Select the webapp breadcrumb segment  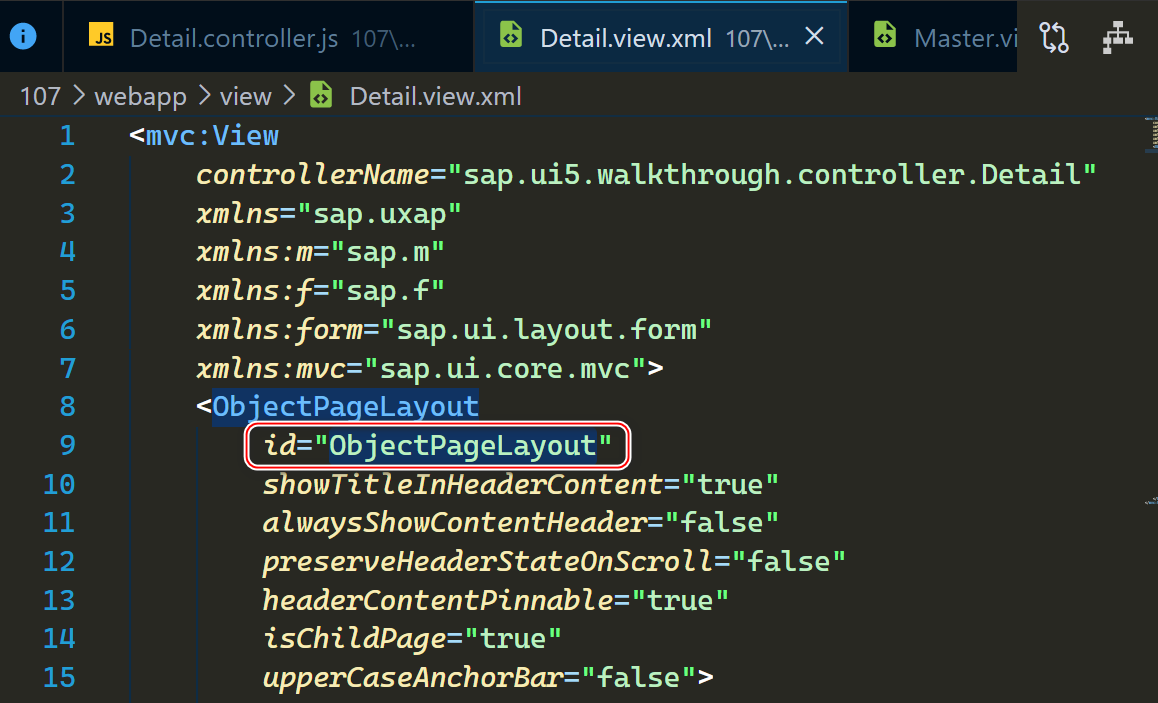point(140,97)
